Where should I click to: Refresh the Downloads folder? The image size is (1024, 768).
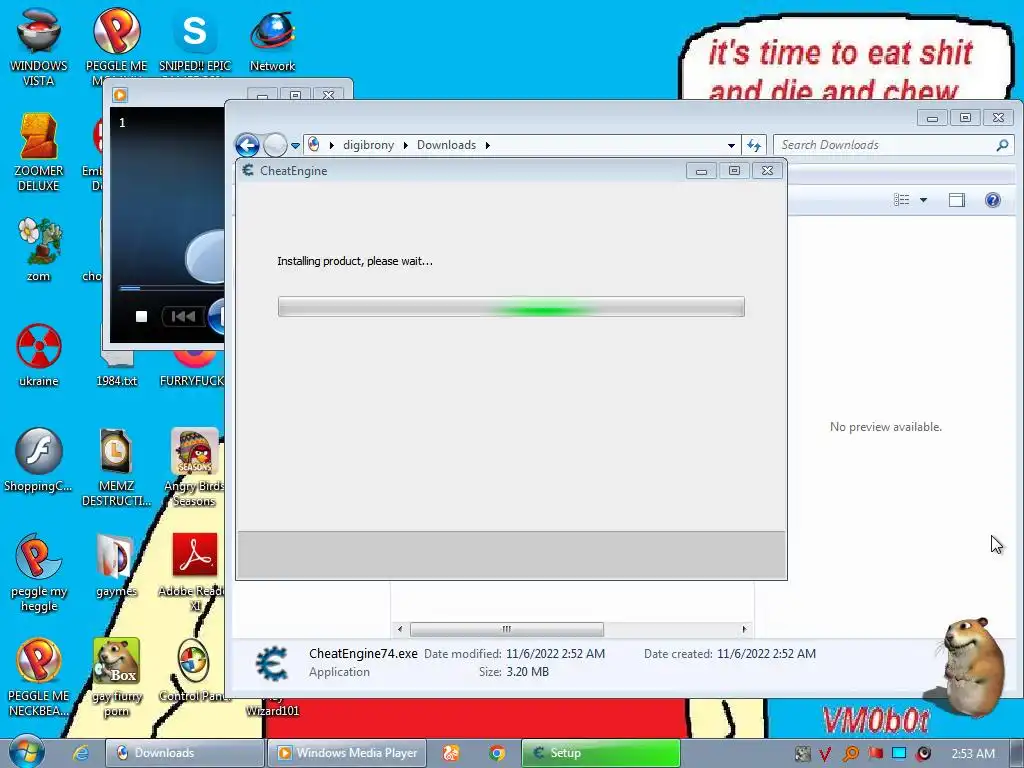click(754, 145)
